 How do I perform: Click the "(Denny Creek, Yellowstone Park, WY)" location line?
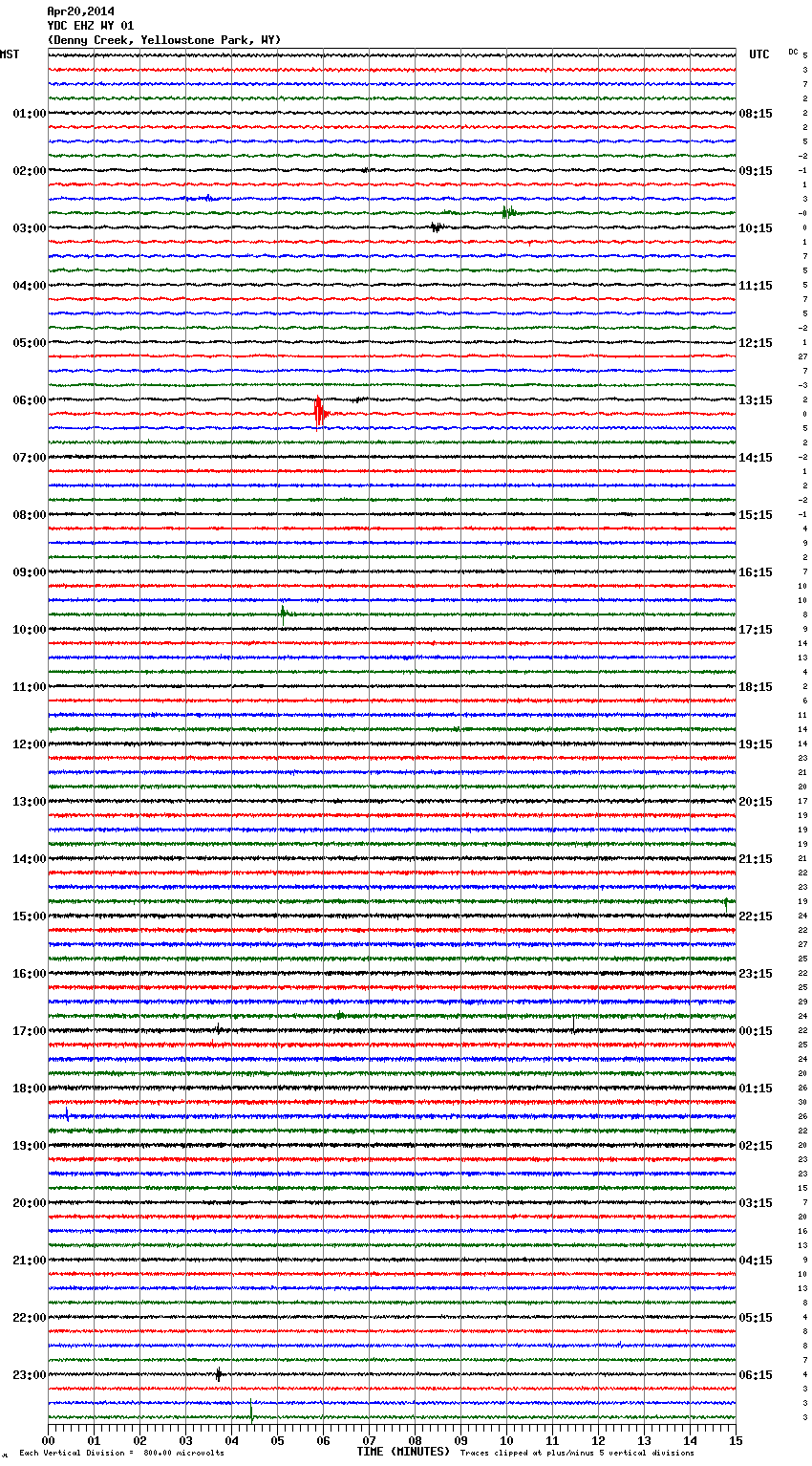(x=164, y=40)
